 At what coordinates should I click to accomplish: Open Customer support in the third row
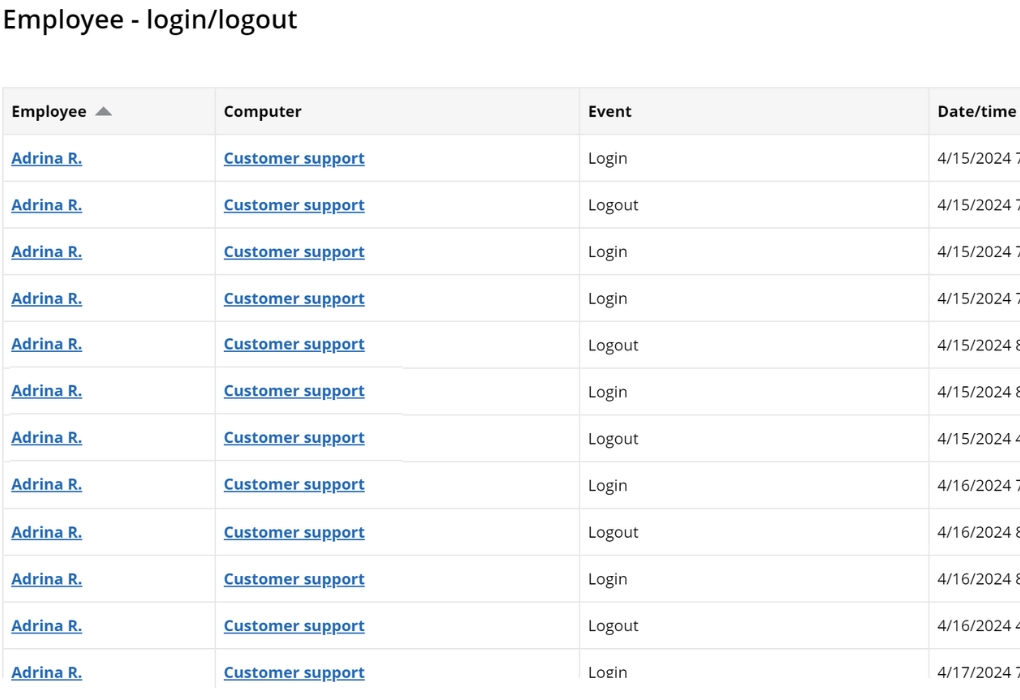(294, 252)
